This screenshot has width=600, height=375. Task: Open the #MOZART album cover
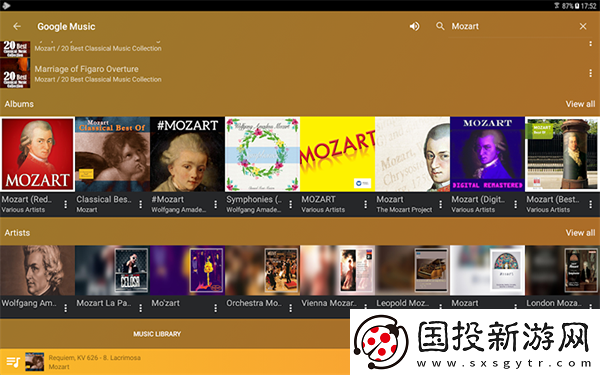(x=188, y=154)
